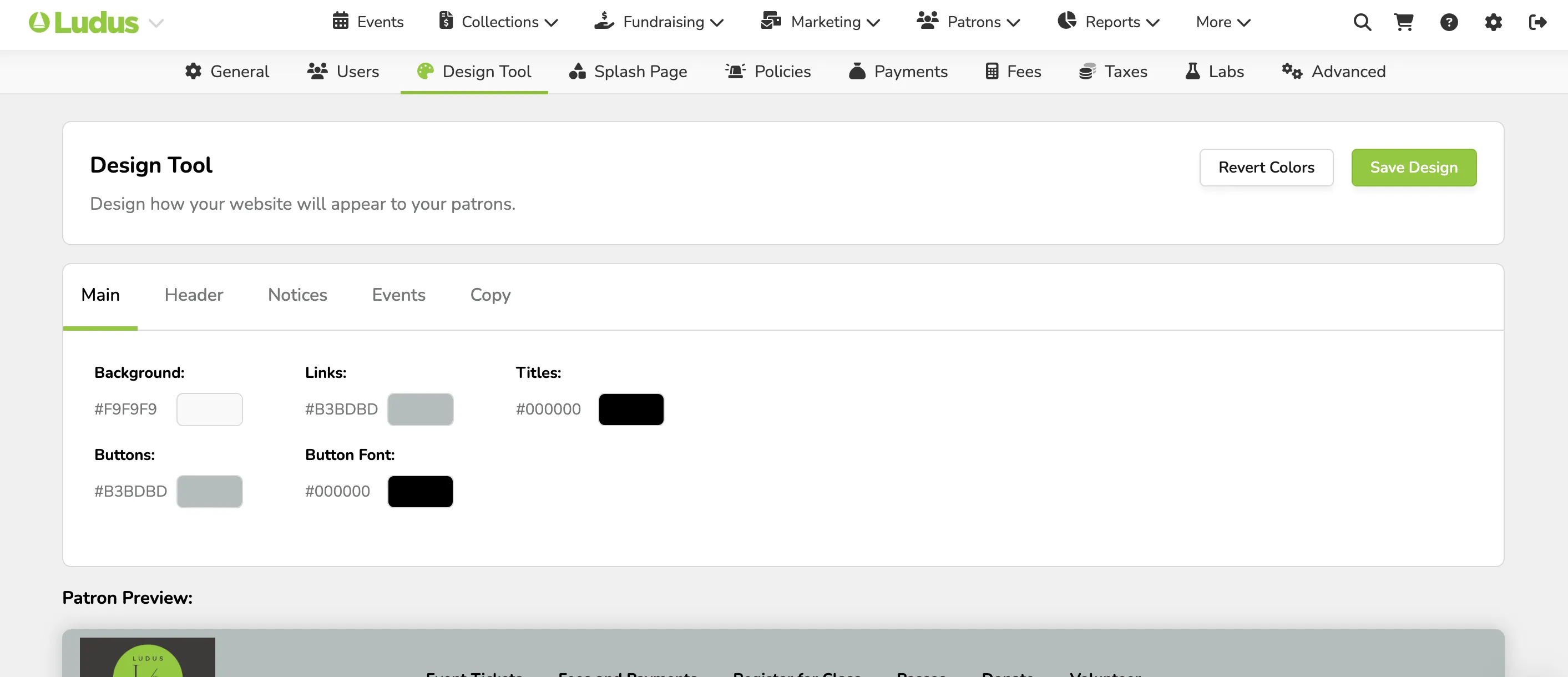Open the Buttons color swatch
Screen dimensions: 1568x677
point(209,491)
